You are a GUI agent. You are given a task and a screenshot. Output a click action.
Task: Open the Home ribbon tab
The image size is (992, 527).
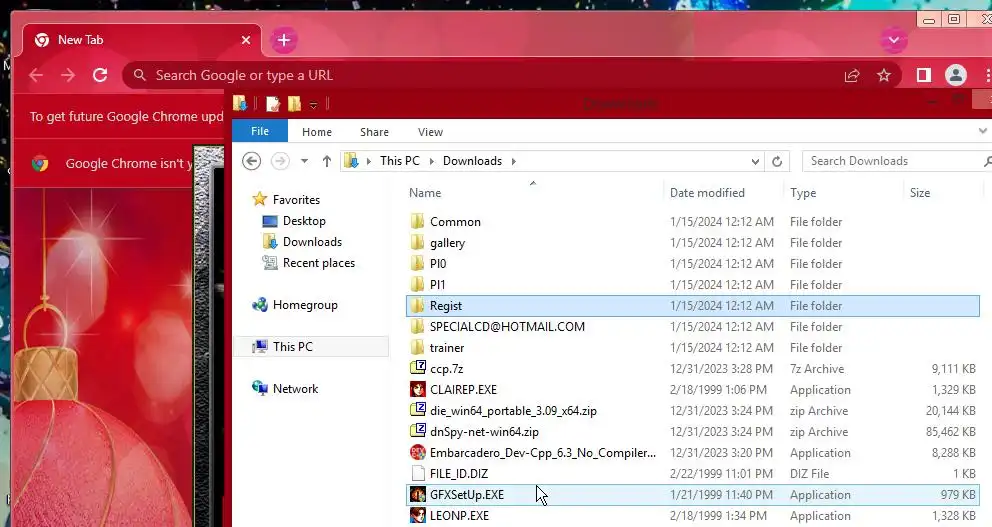point(317,132)
